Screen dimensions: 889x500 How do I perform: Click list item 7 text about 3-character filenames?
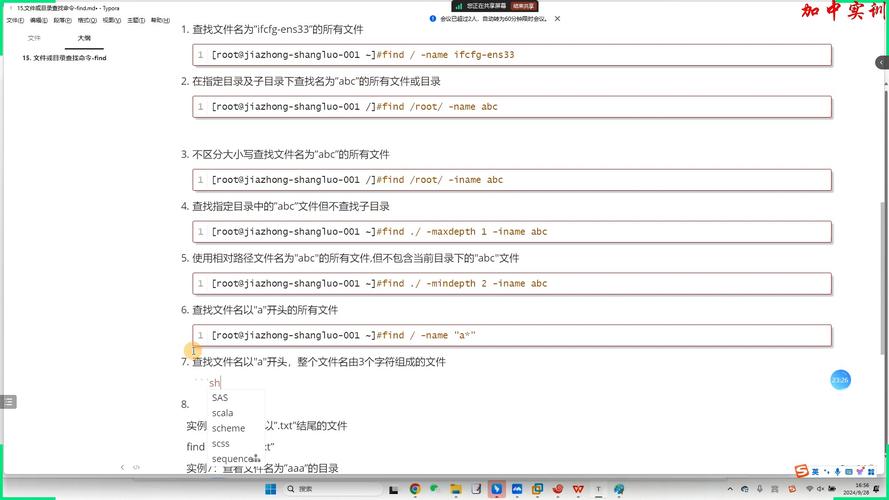tap(319, 362)
